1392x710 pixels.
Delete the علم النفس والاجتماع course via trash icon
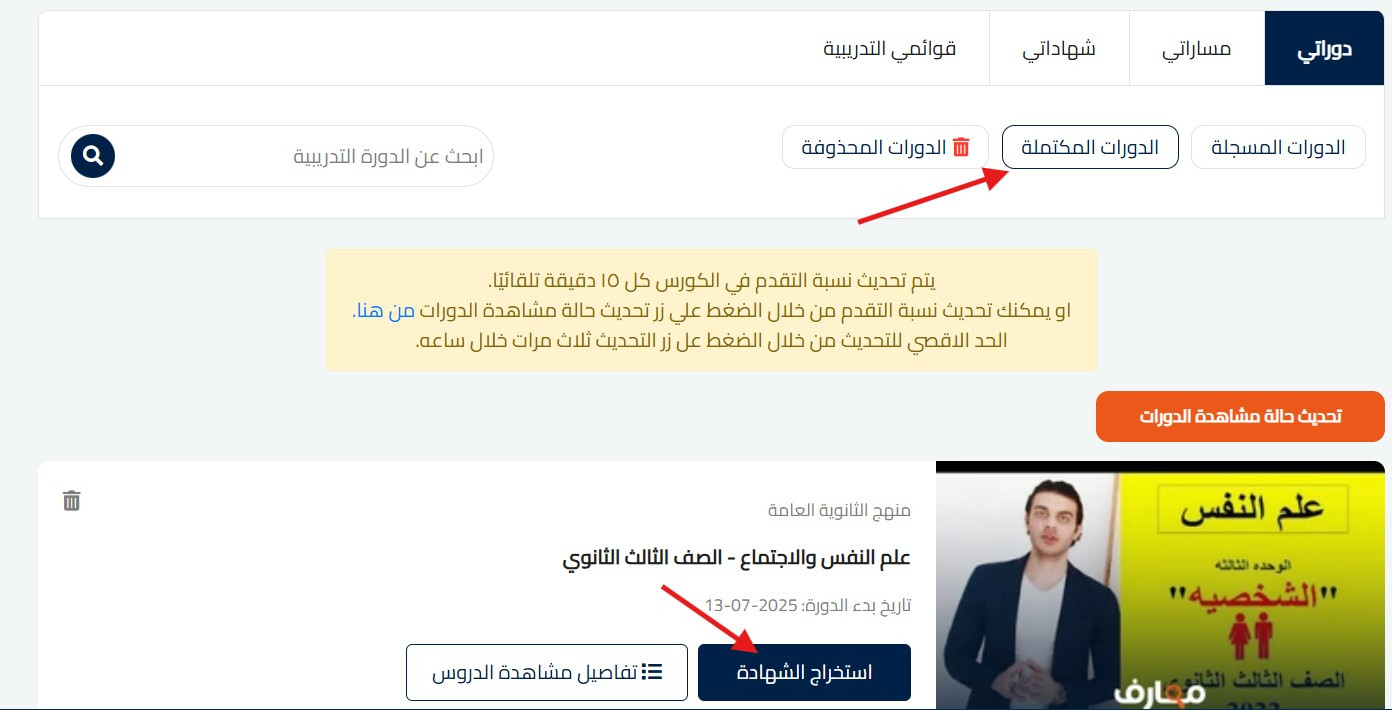[71, 500]
